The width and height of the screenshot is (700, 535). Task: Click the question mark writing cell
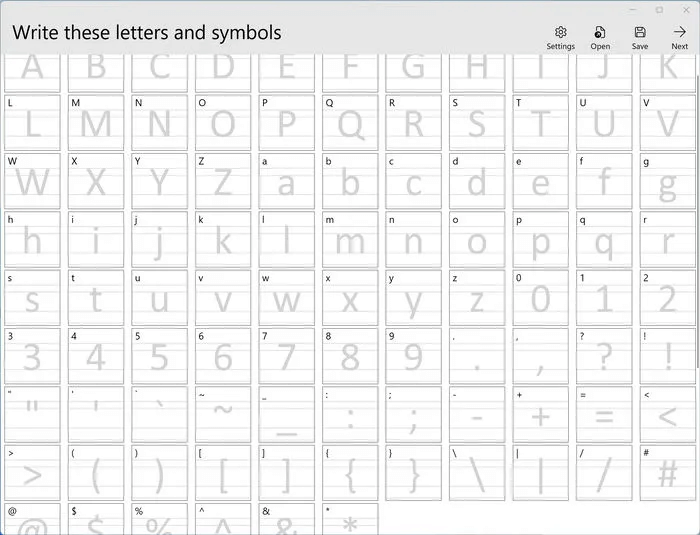coord(604,356)
